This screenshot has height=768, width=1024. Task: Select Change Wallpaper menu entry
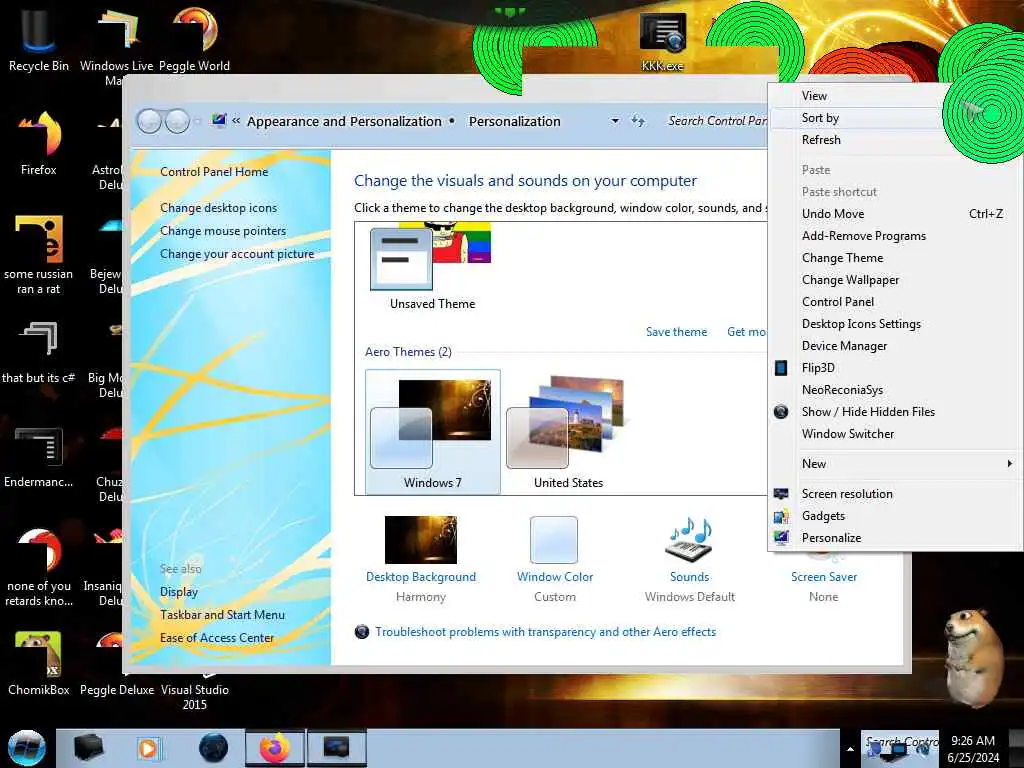[895, 280]
